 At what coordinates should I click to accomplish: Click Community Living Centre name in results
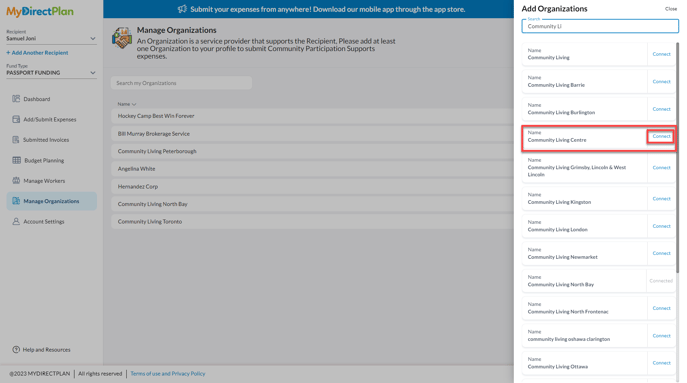(x=557, y=140)
